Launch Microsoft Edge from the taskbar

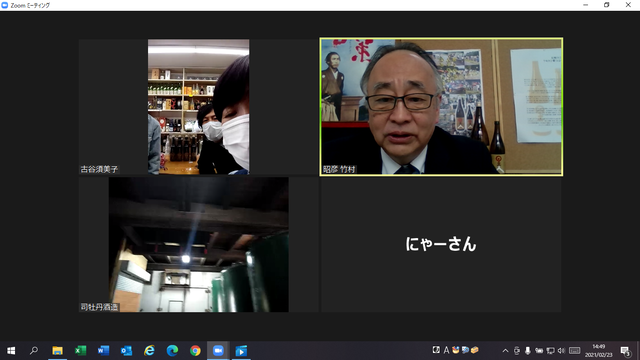(x=172, y=351)
